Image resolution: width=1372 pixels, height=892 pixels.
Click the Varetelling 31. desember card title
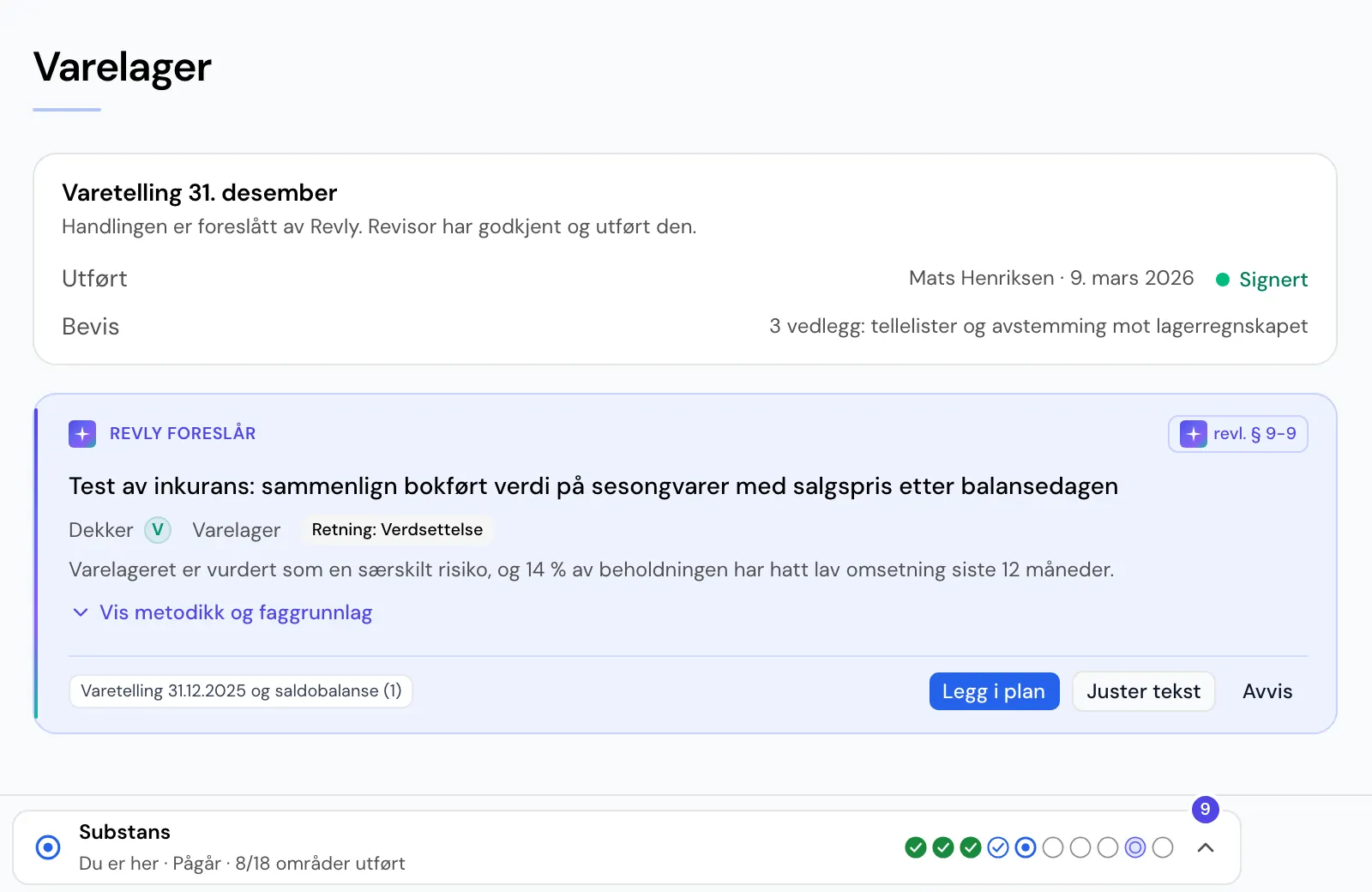199,193
